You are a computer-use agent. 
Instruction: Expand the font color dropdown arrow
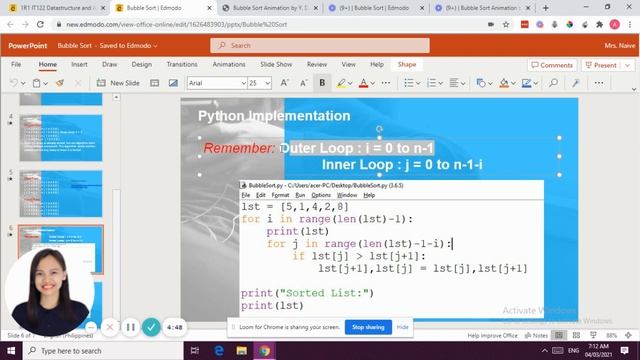click(373, 83)
